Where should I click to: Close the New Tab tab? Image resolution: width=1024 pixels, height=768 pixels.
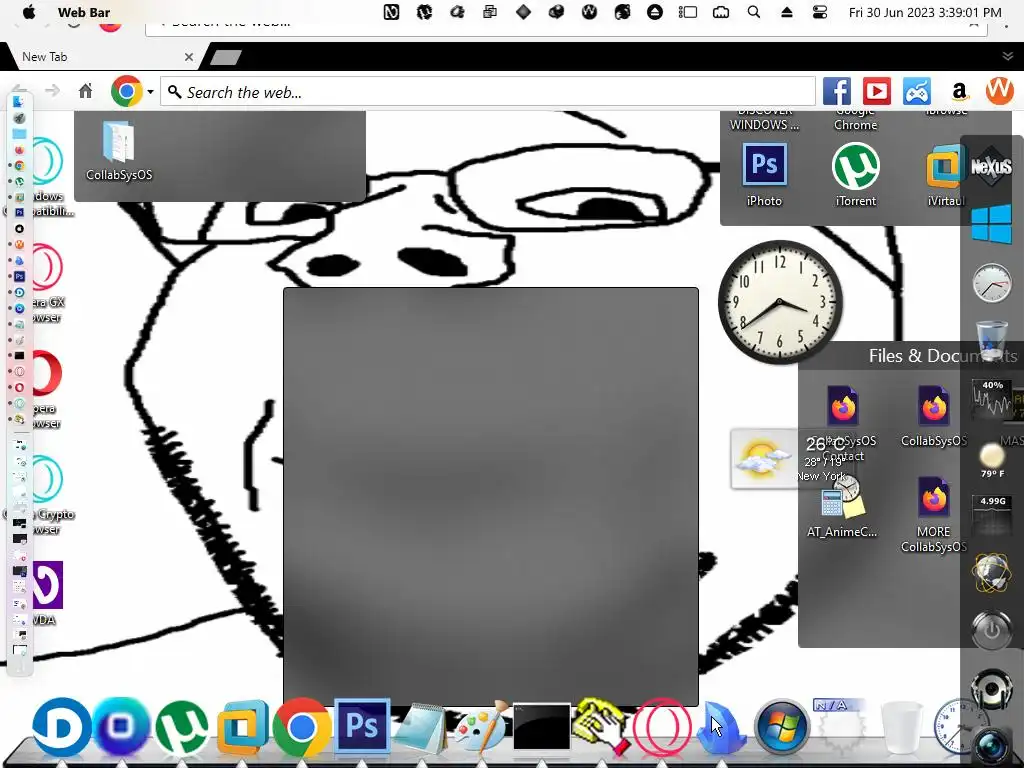click(x=189, y=57)
